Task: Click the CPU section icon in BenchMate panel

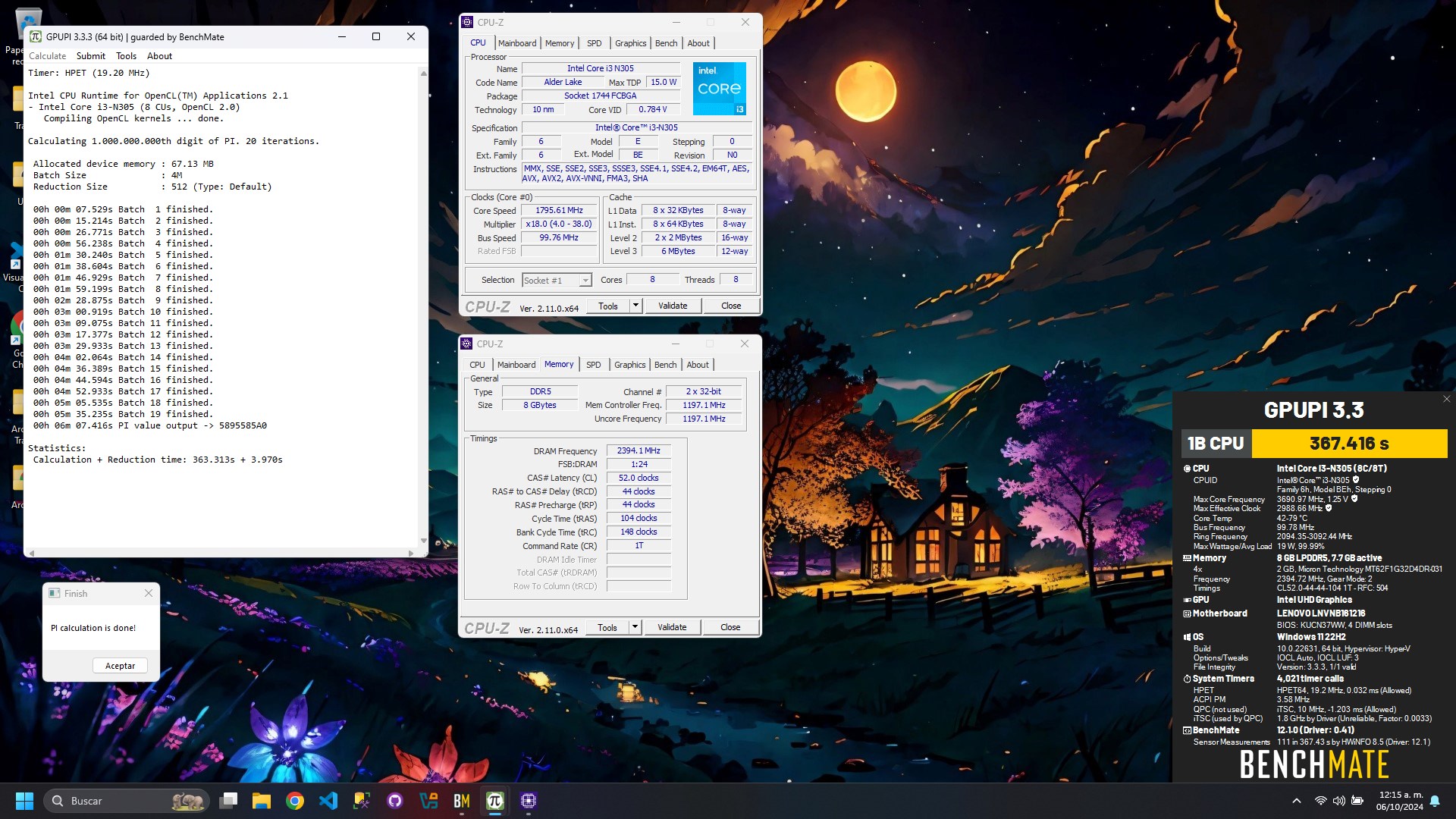Action: (1187, 469)
